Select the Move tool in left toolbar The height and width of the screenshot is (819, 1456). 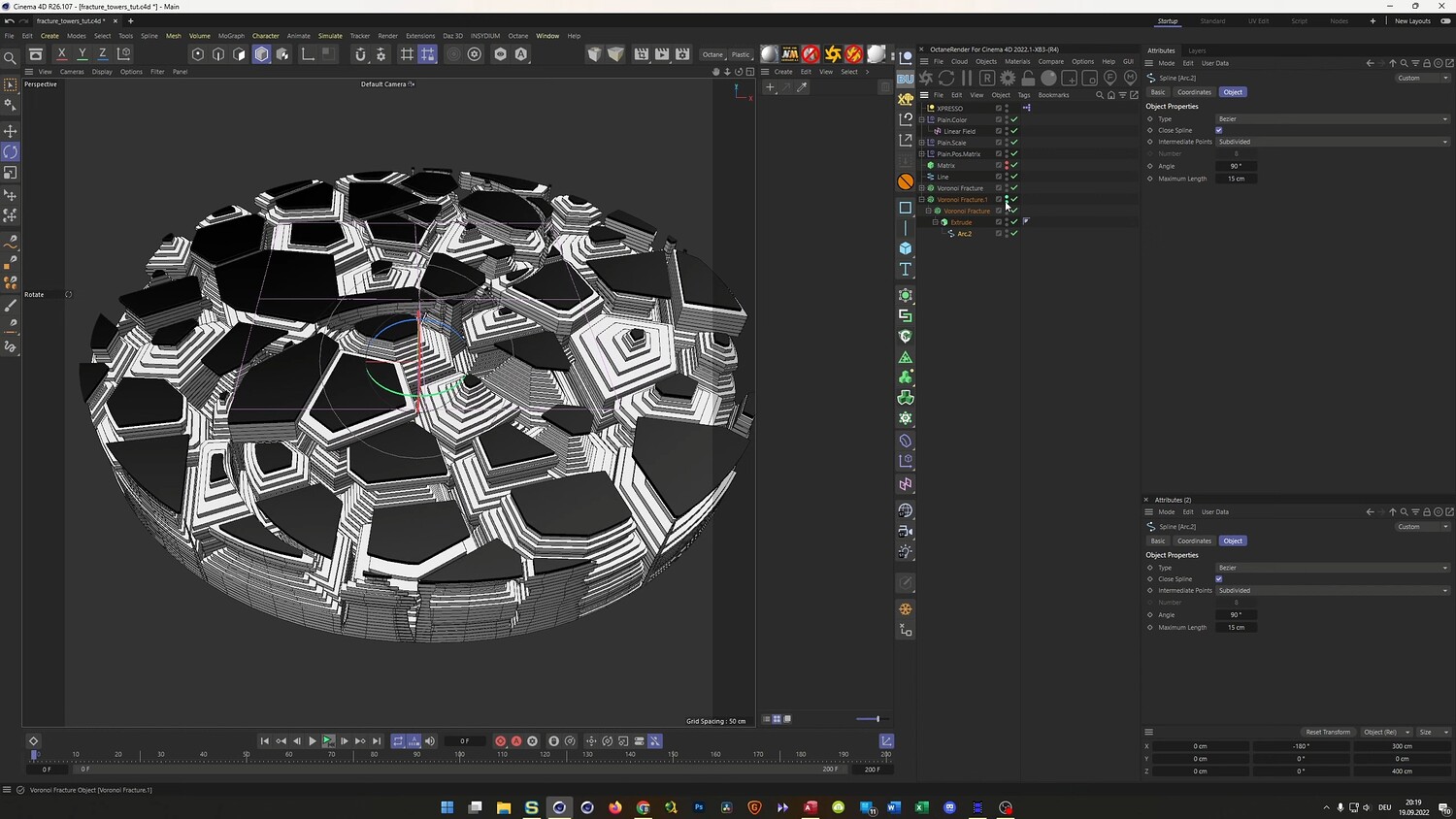point(11,131)
